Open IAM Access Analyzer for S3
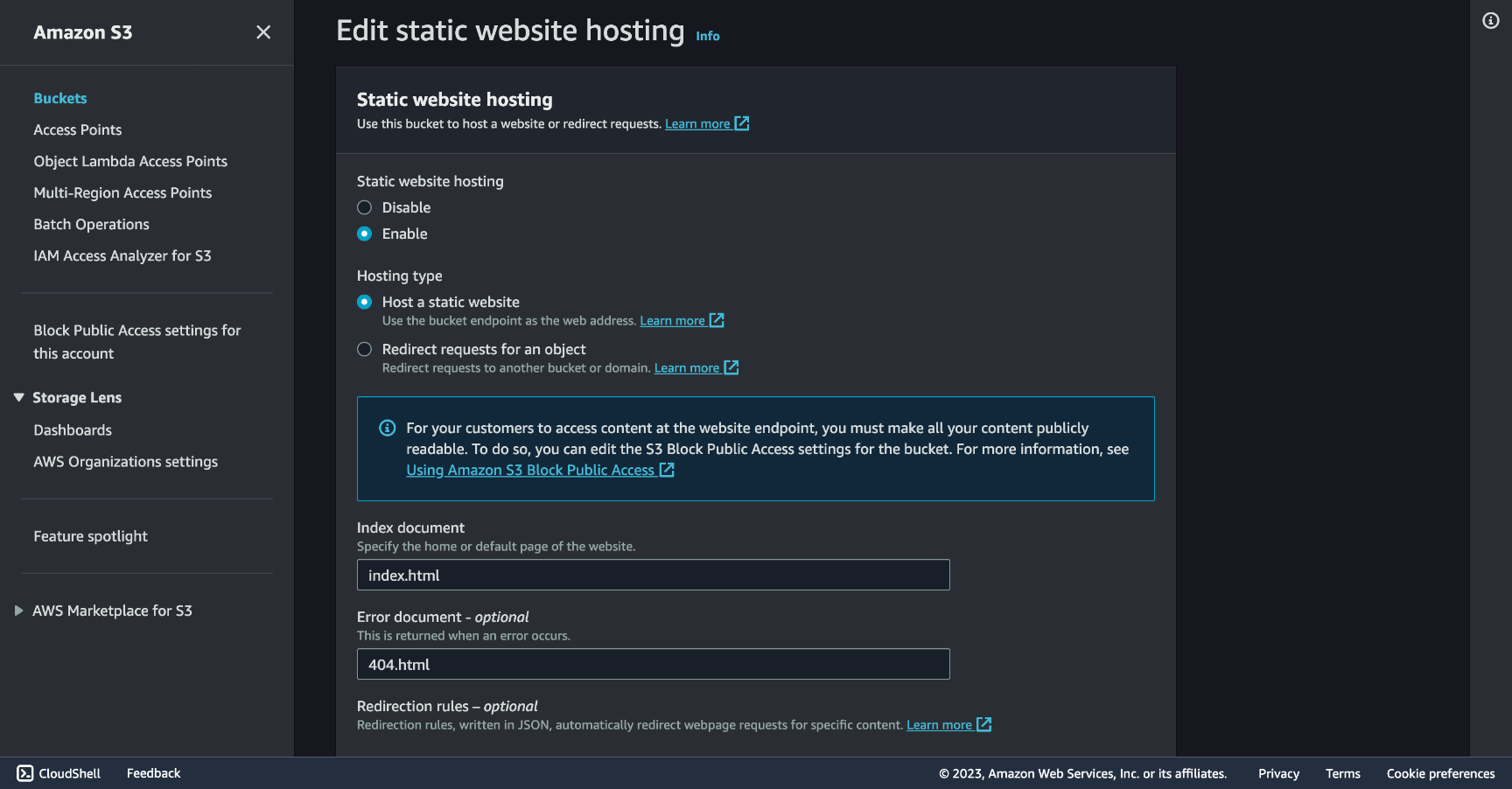 122,255
